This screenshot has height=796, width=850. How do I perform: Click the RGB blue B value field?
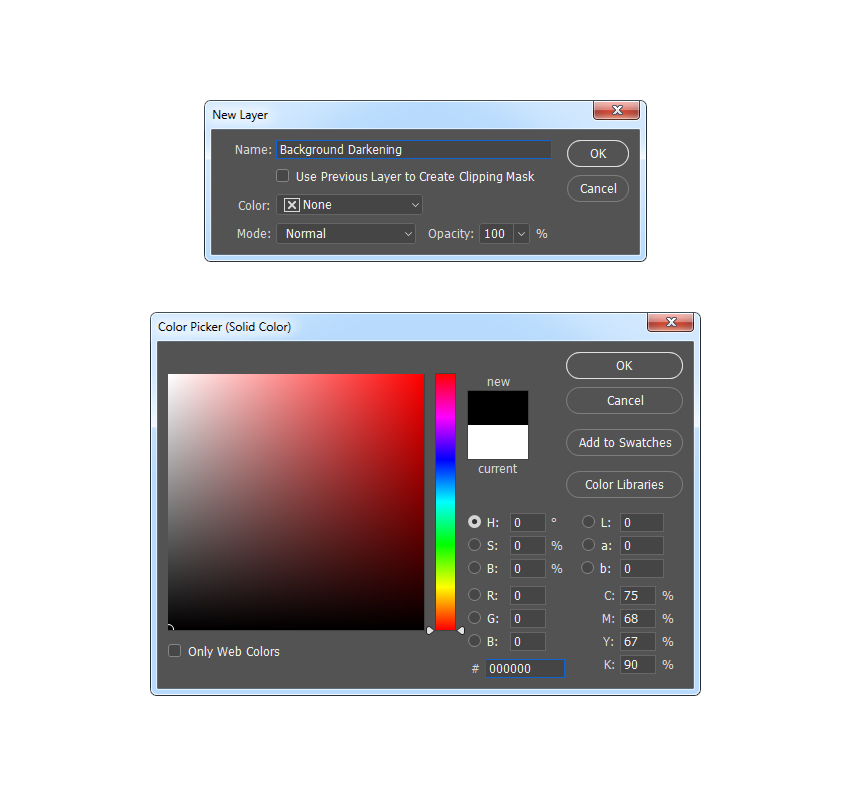(x=527, y=641)
